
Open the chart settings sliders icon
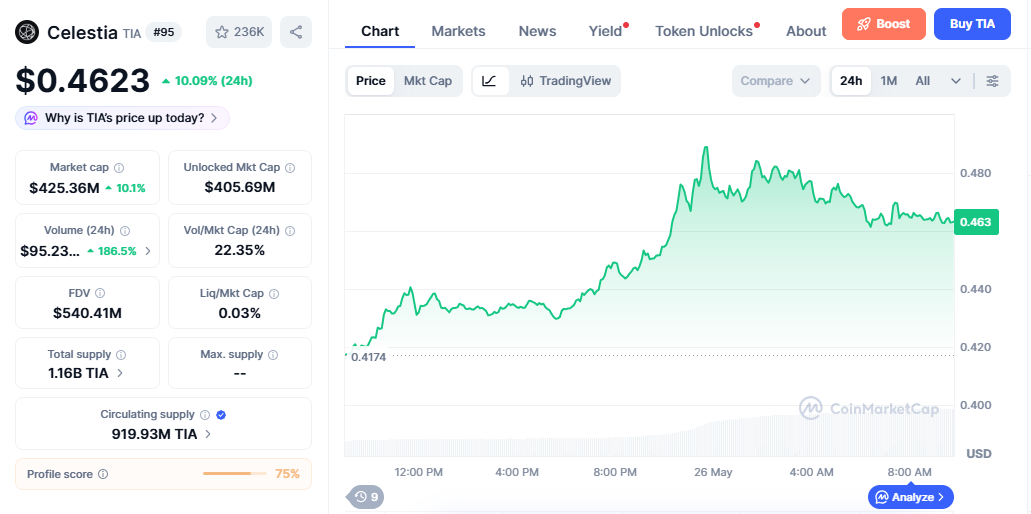pos(993,81)
